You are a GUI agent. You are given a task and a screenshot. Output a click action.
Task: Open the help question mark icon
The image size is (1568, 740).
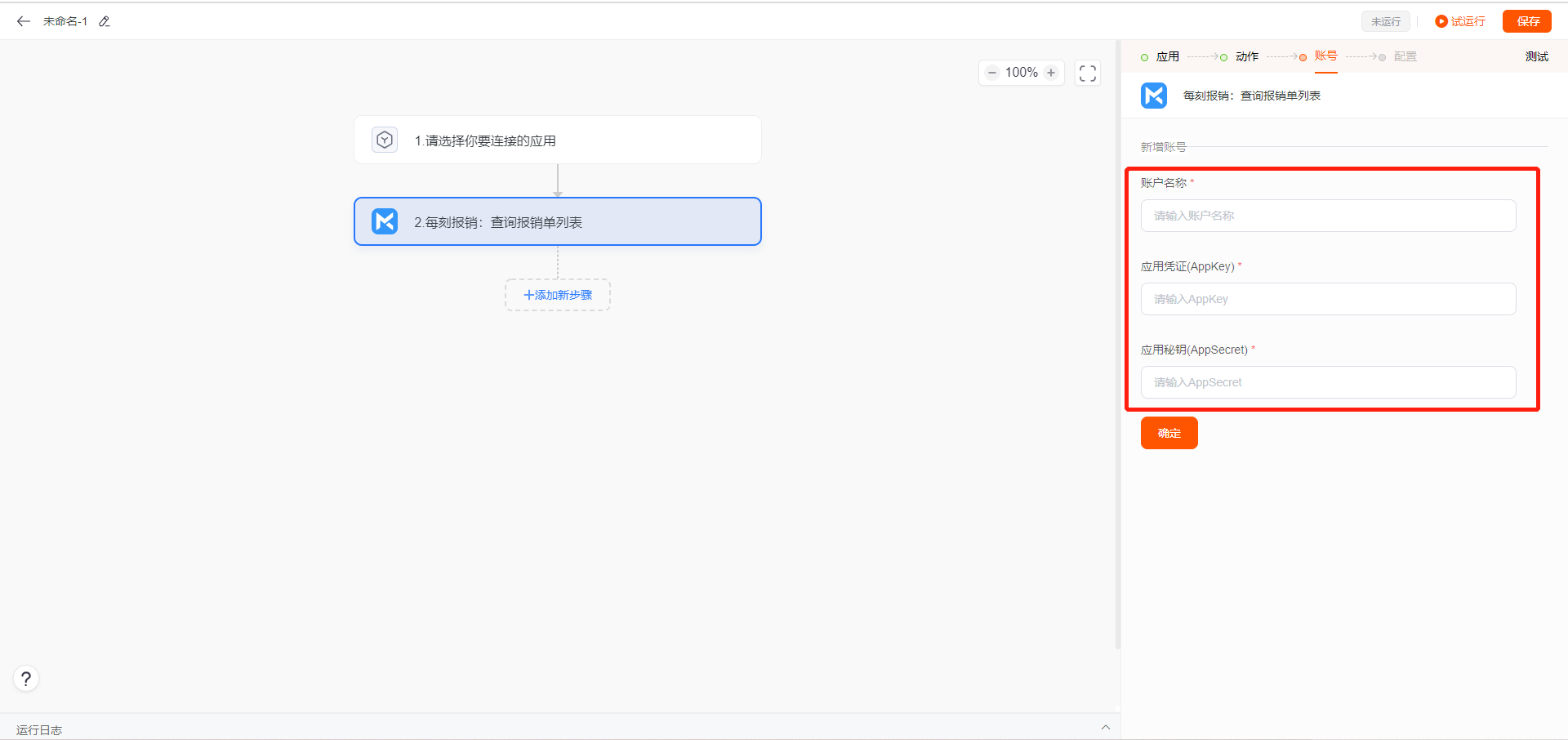tap(26, 679)
